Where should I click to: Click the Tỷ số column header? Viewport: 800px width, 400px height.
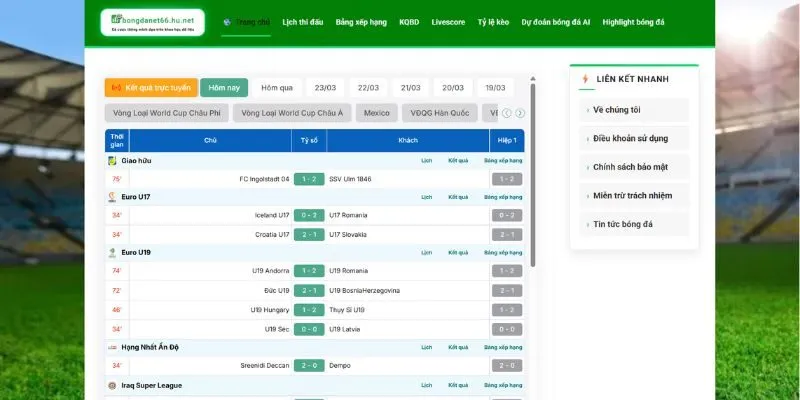(309, 140)
